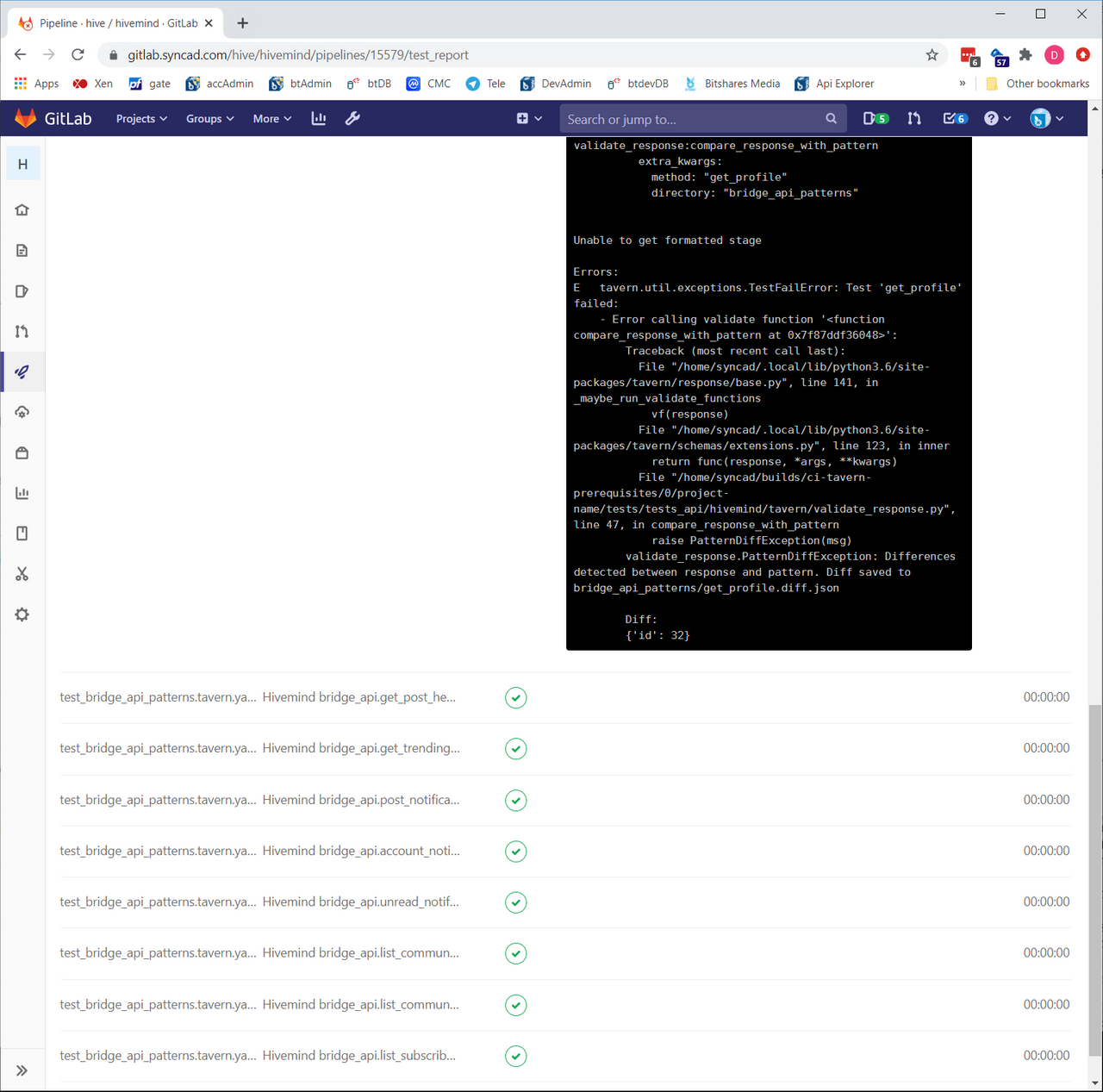
Task: Open Help question mark menu
Action: pos(997,118)
